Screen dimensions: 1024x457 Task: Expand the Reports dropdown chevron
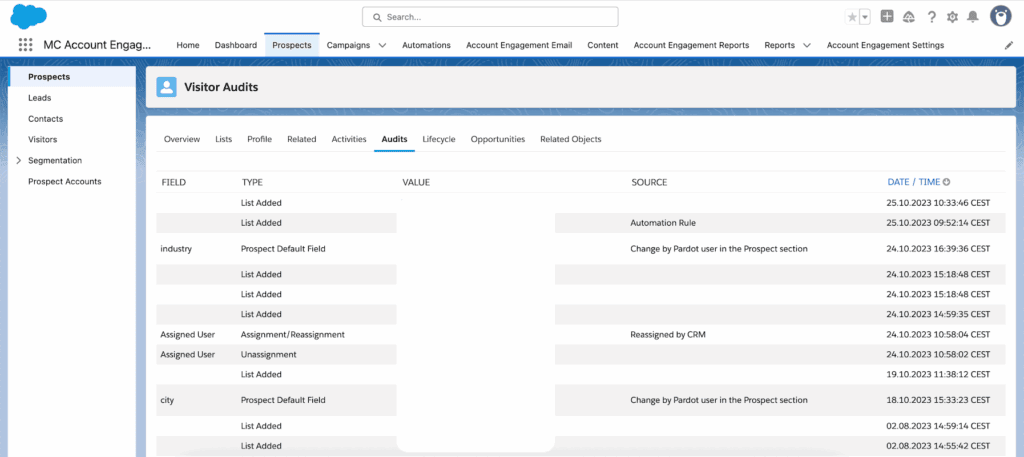(x=807, y=46)
